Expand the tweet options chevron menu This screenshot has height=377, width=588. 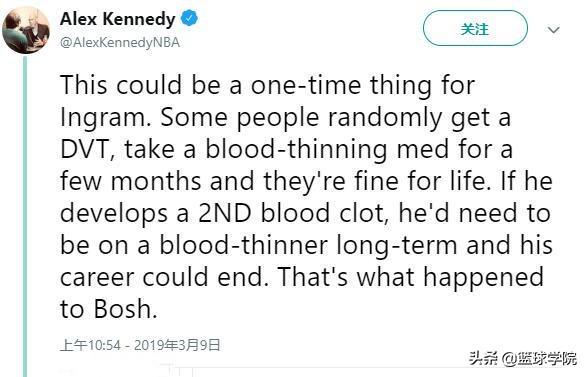[x=554, y=30]
